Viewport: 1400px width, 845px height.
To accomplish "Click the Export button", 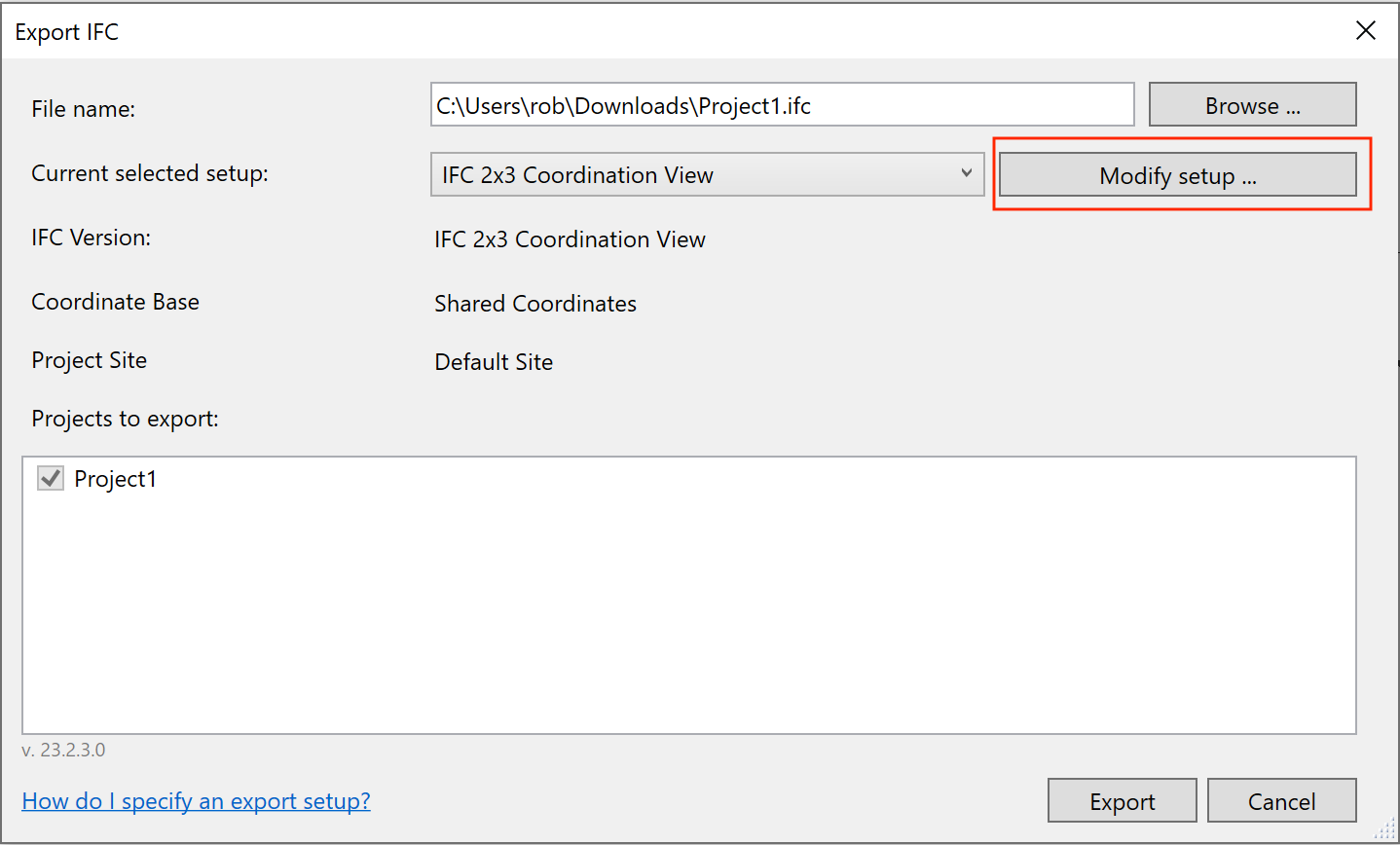I will pyautogui.click(x=1122, y=801).
